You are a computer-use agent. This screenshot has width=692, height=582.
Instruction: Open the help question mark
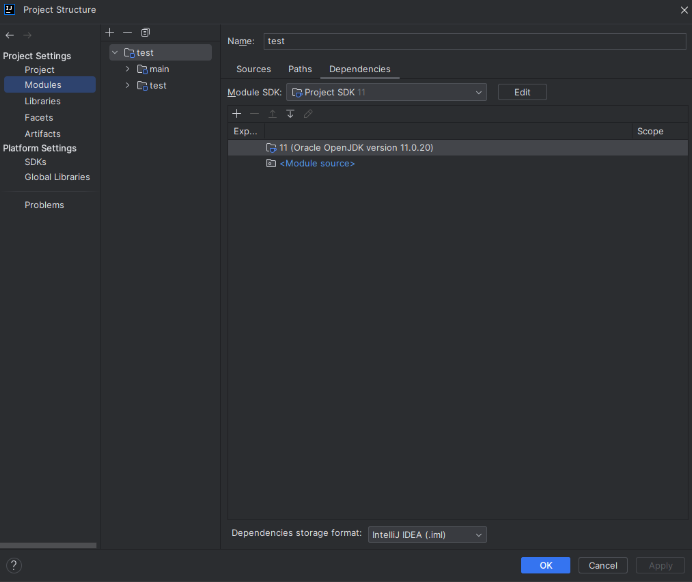(14, 565)
